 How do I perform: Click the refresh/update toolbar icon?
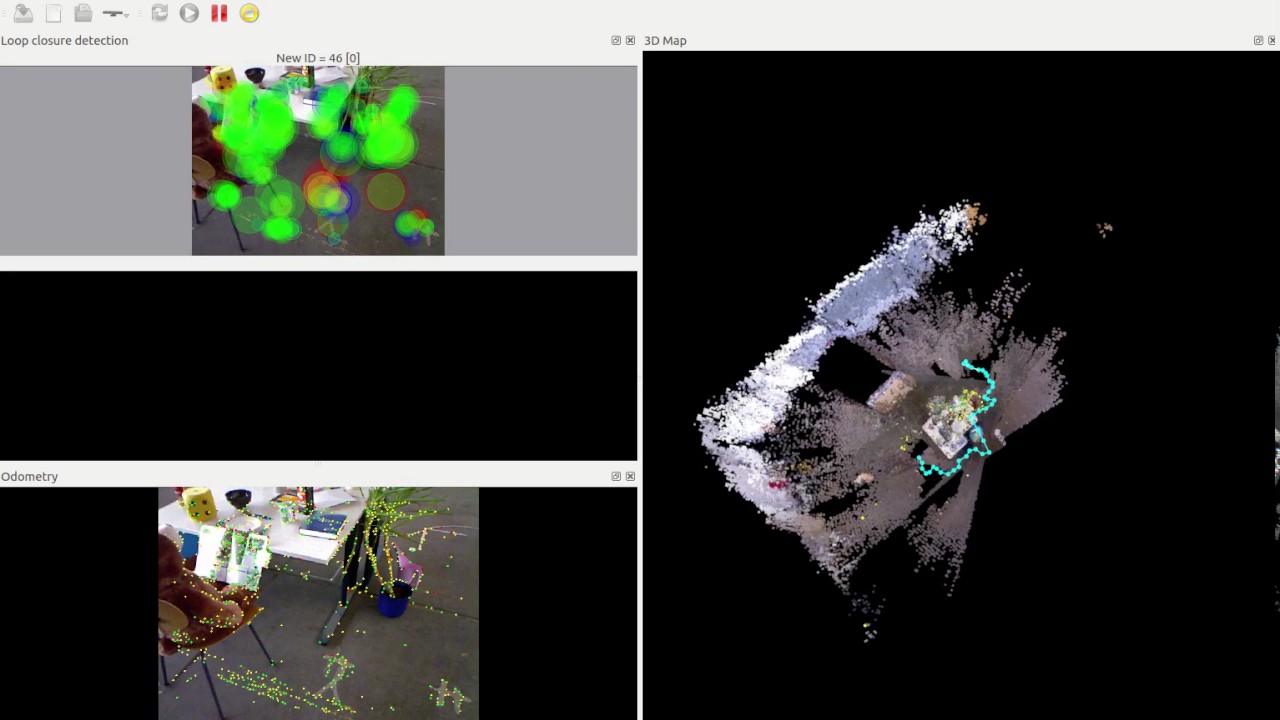(159, 13)
